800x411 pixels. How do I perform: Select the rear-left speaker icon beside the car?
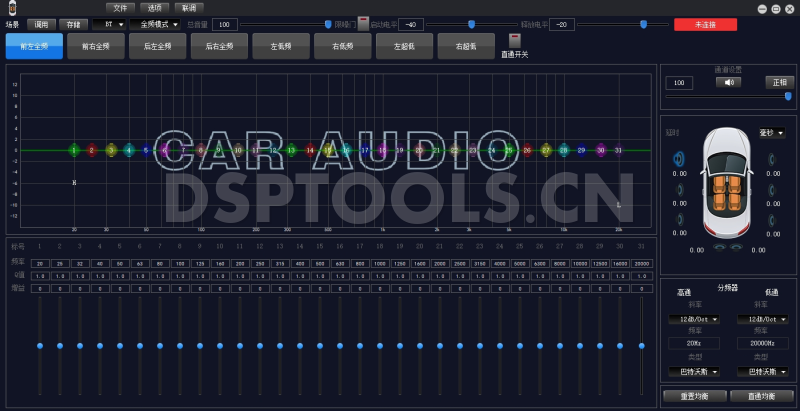point(680,220)
